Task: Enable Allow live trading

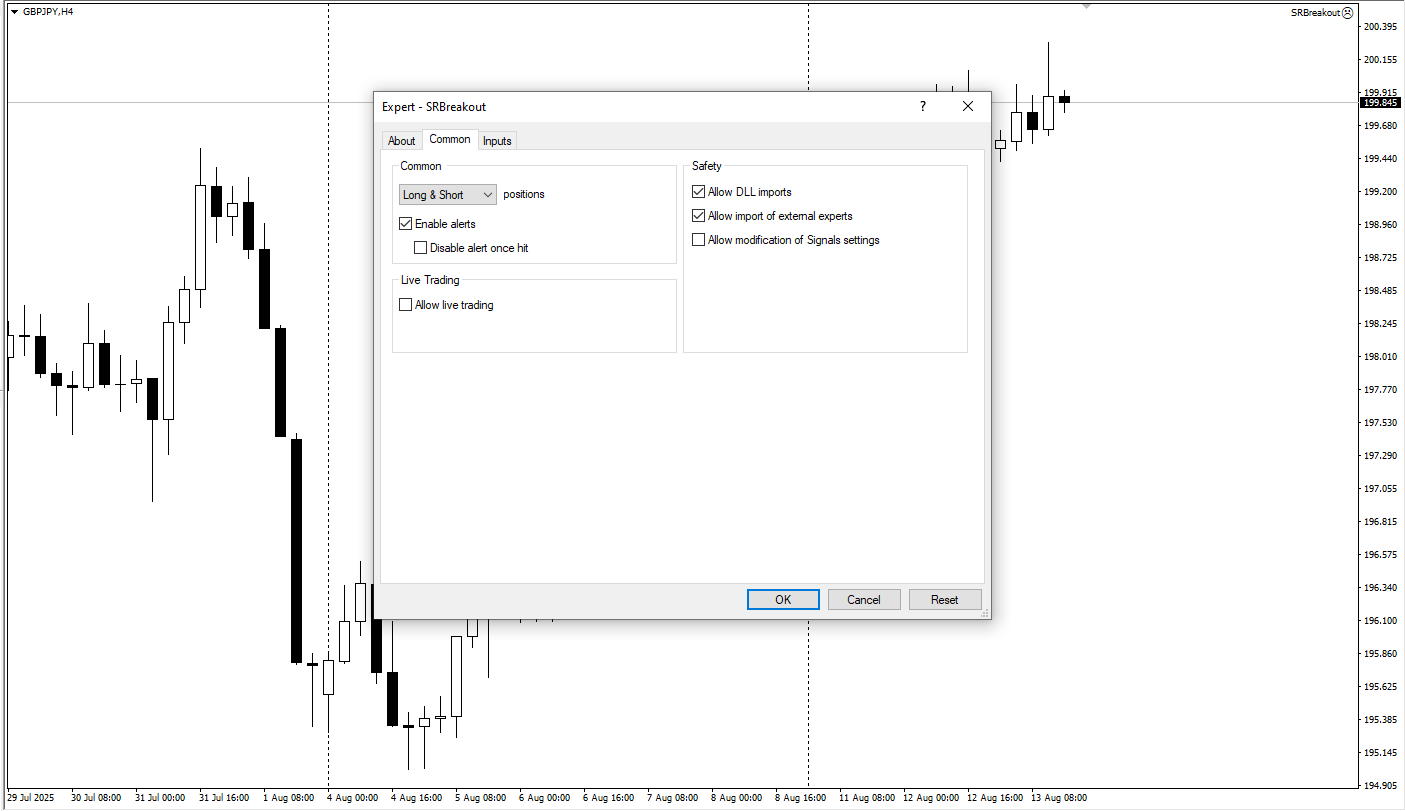Action: pos(406,305)
